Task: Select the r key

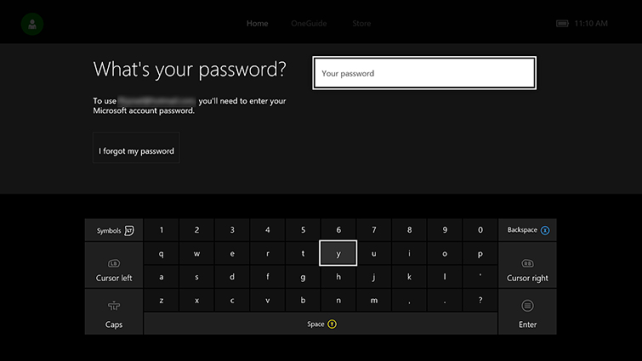Action: tap(267, 253)
